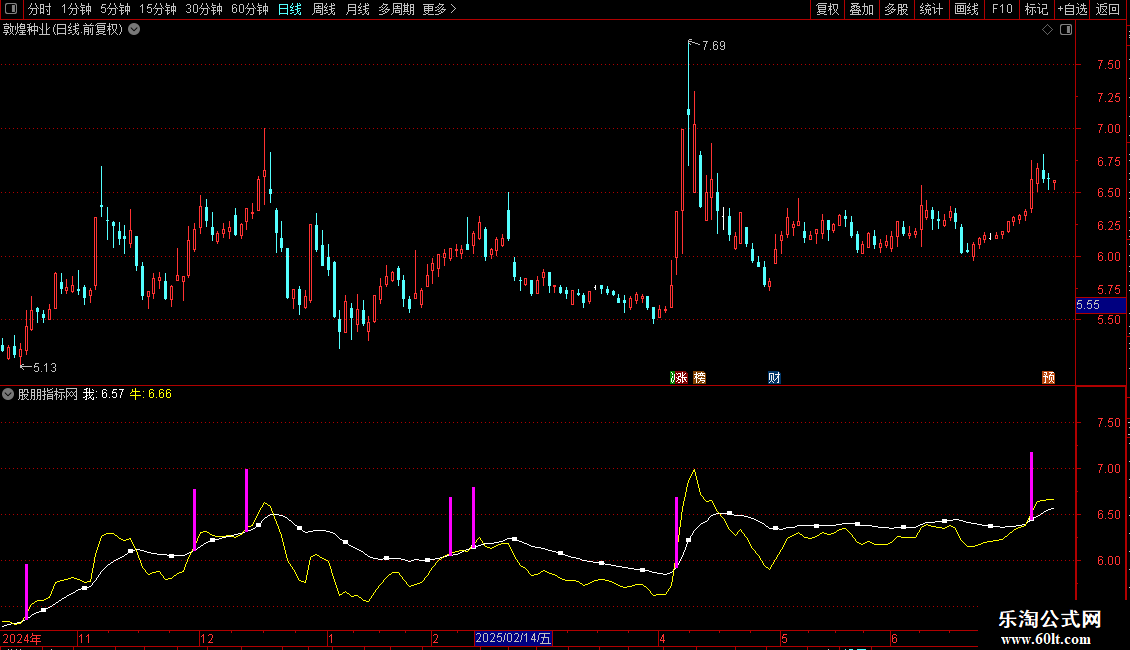Open the F10 company info
The image size is (1130, 650).
1002,9
